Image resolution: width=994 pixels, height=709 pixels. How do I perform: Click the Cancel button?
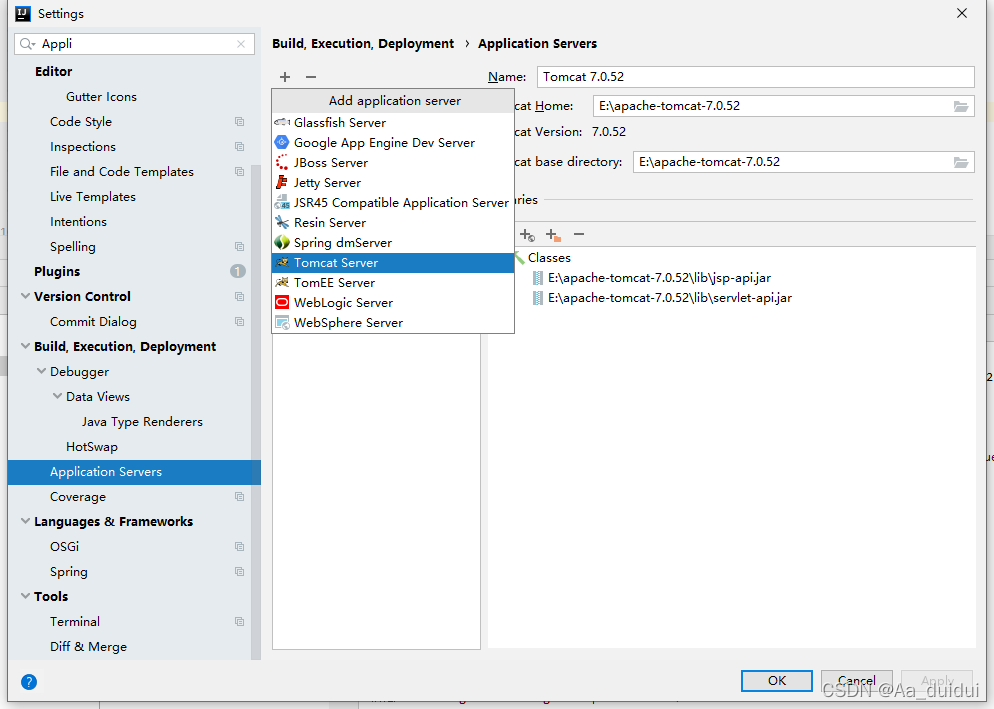[856, 680]
